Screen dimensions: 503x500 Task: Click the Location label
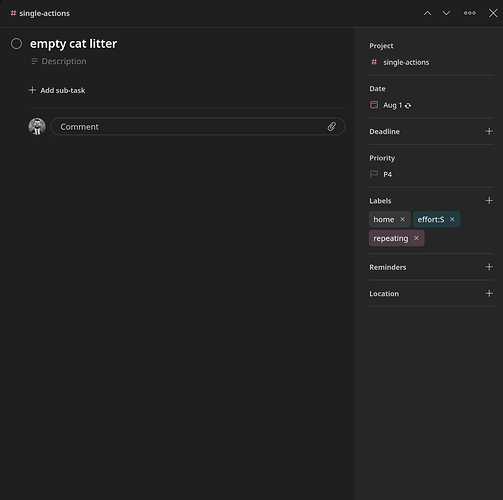(384, 294)
